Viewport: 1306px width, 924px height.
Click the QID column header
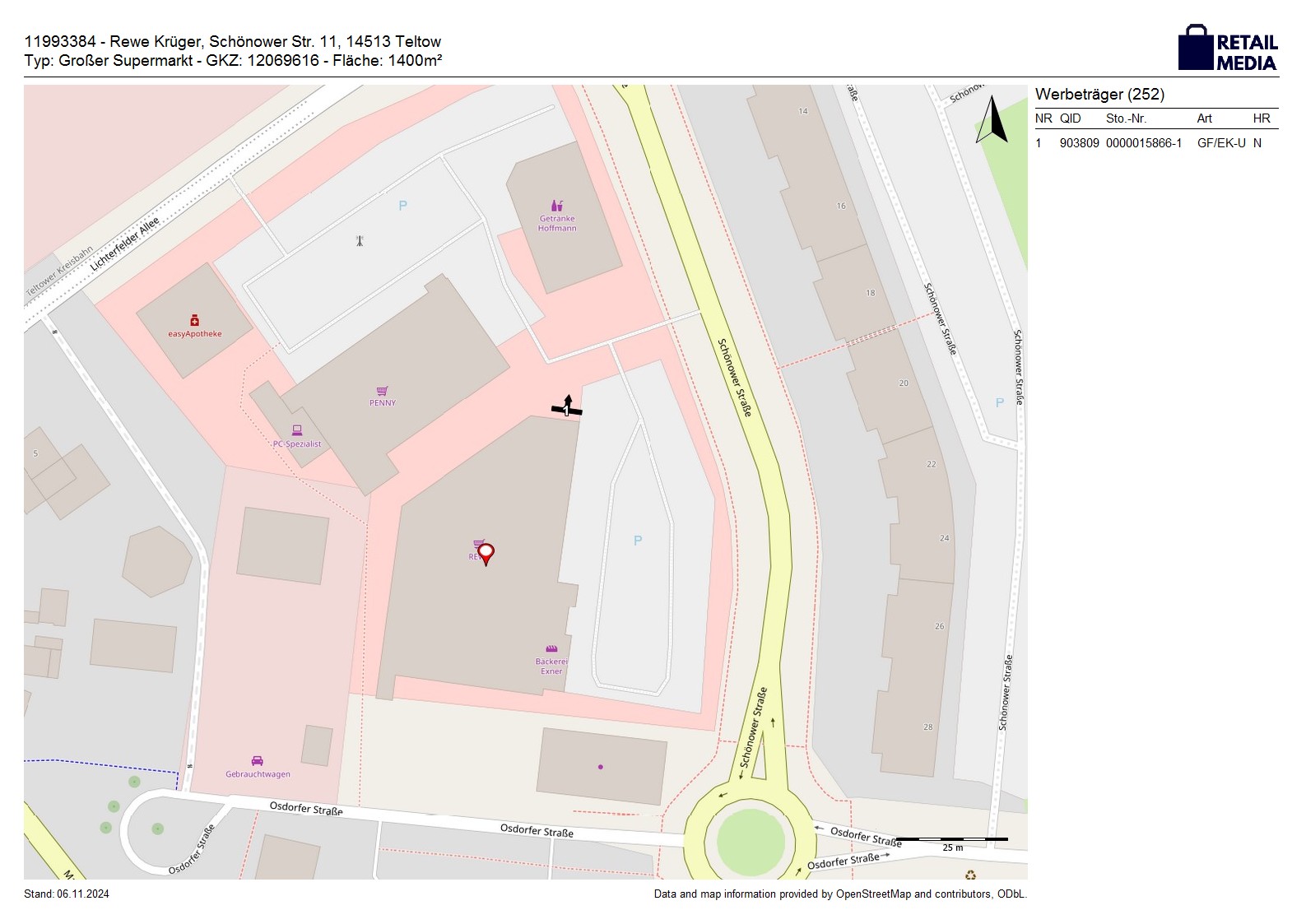(x=1070, y=118)
